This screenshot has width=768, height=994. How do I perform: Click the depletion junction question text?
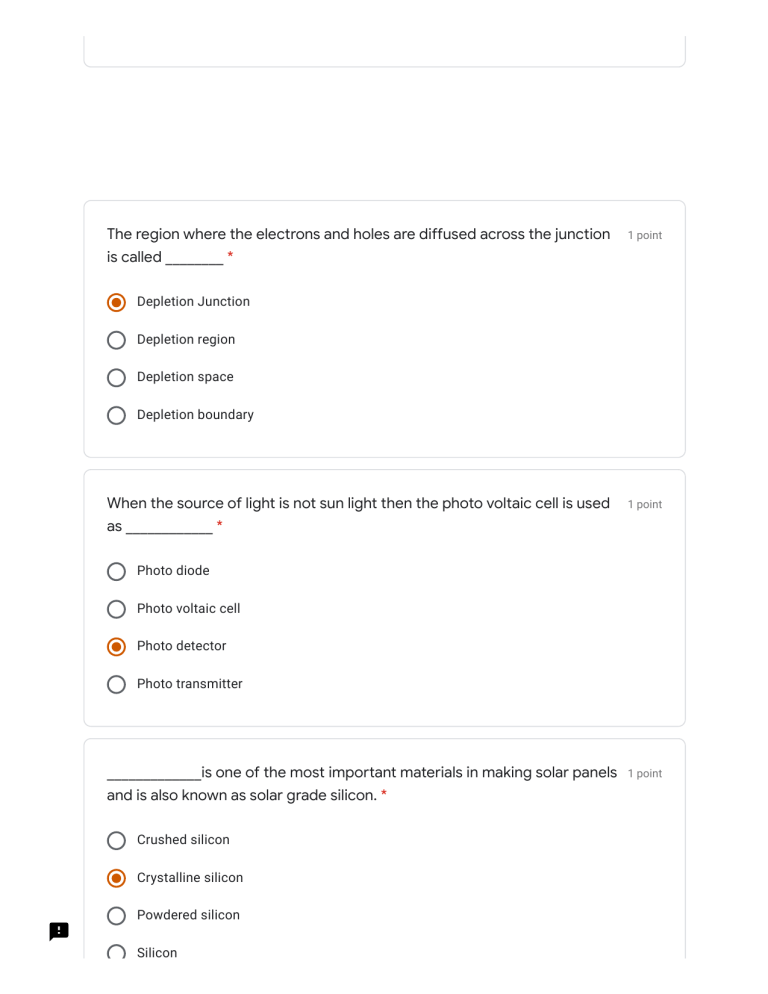[x=358, y=235]
